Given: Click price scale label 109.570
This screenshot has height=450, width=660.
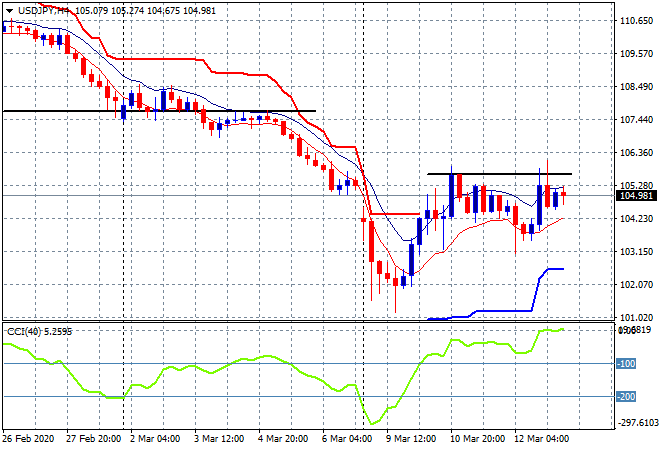Looking at the screenshot, I should pos(636,53).
